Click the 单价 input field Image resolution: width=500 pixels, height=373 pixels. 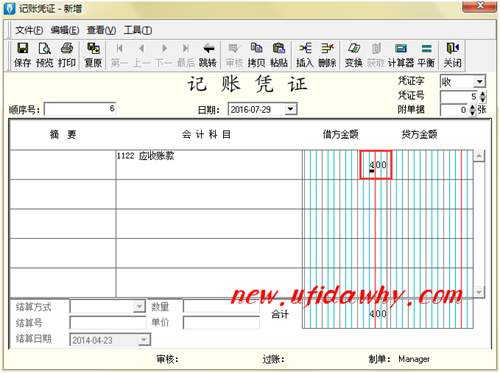pyautogui.click(x=221, y=323)
